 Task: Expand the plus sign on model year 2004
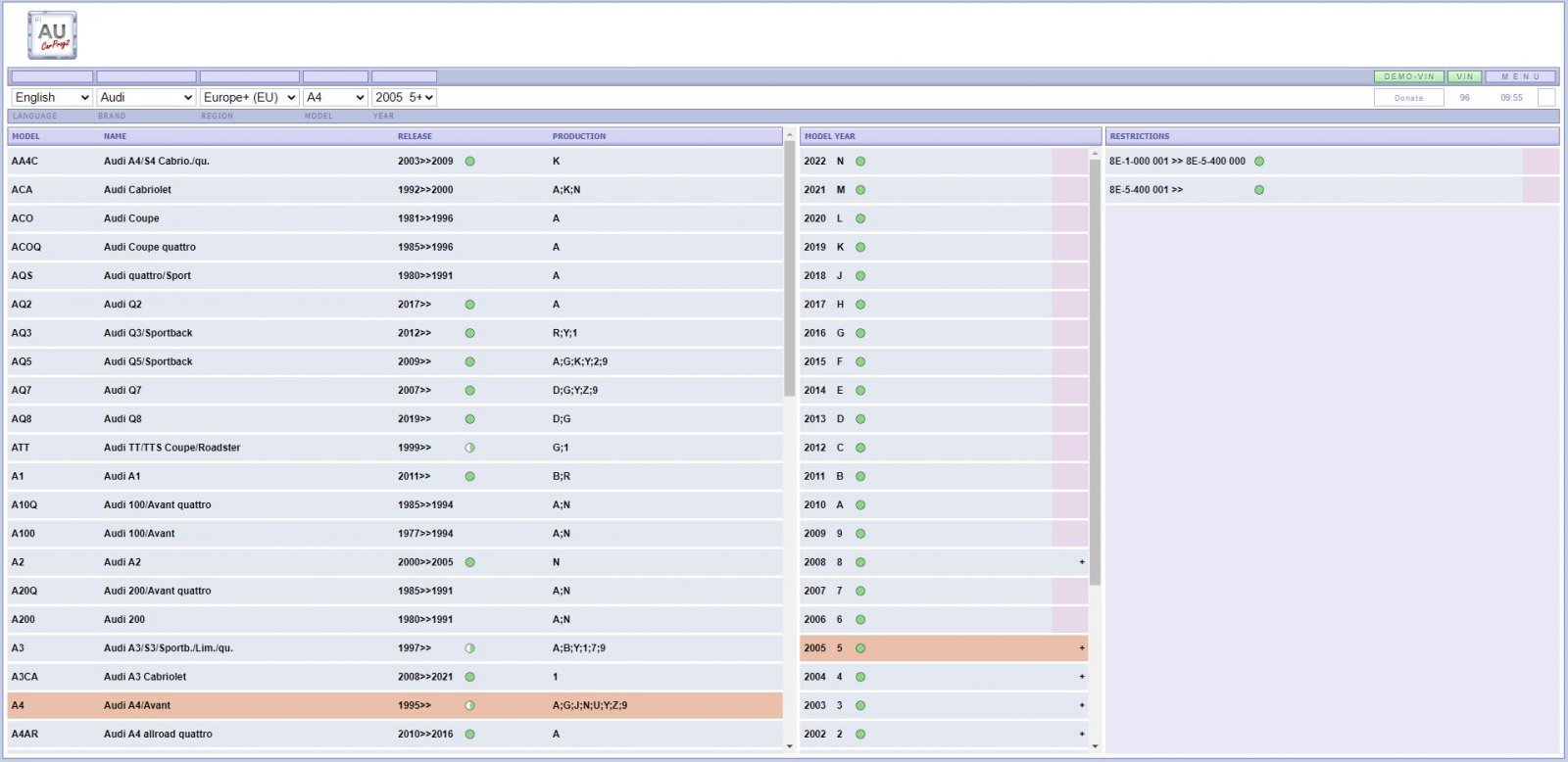(x=1082, y=677)
